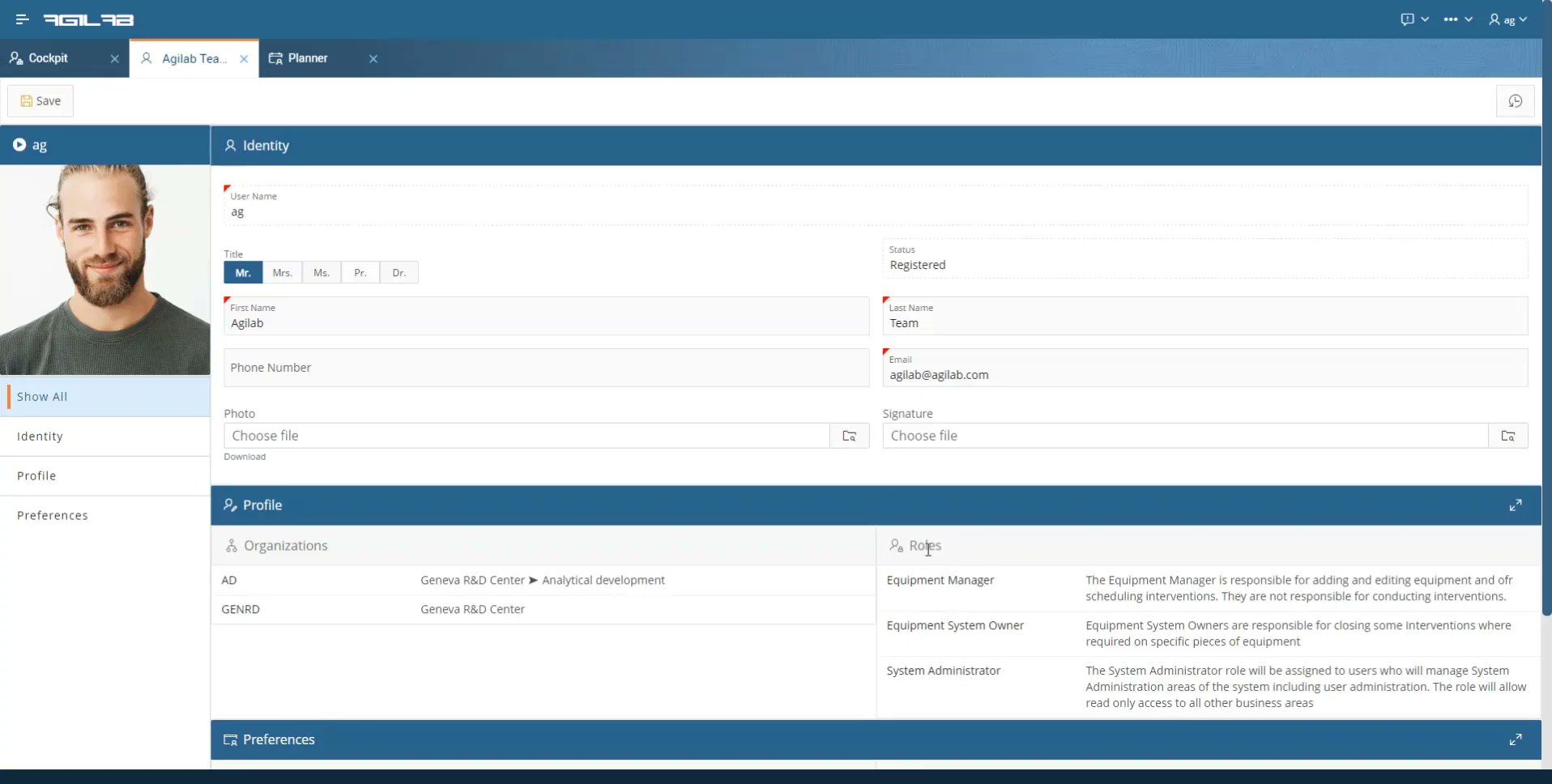The image size is (1552, 784).
Task: Click the Download link under Photo
Action: tap(244, 457)
